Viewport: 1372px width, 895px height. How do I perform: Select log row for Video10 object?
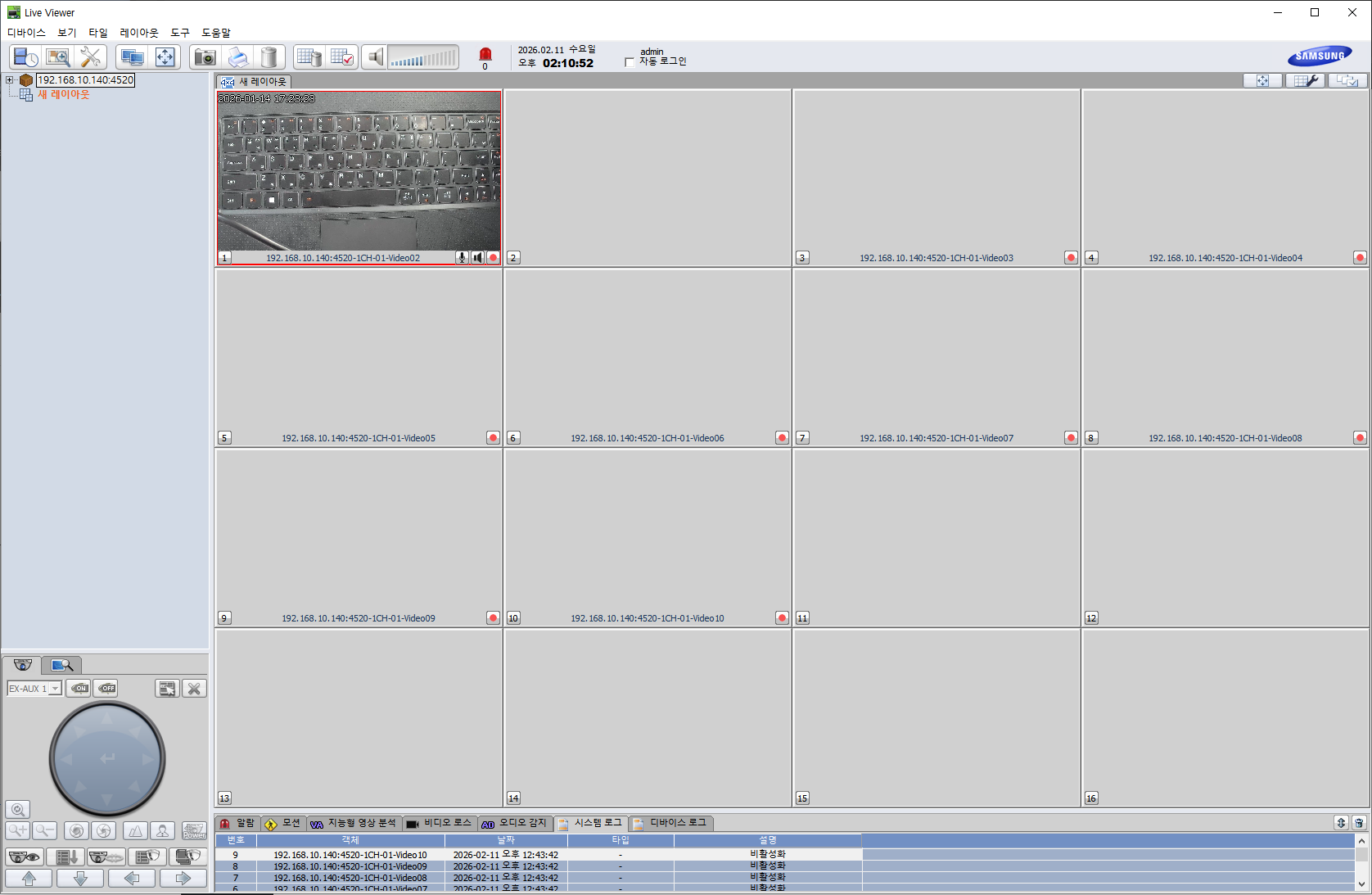[x=539, y=855]
